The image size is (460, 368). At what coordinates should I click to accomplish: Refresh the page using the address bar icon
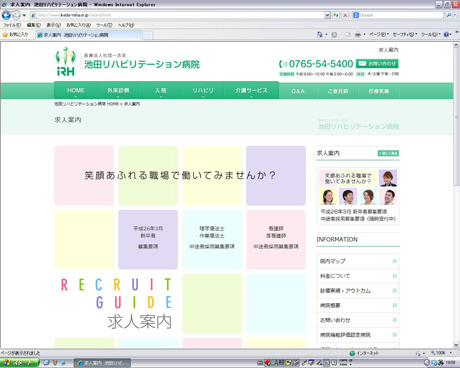[336, 15]
